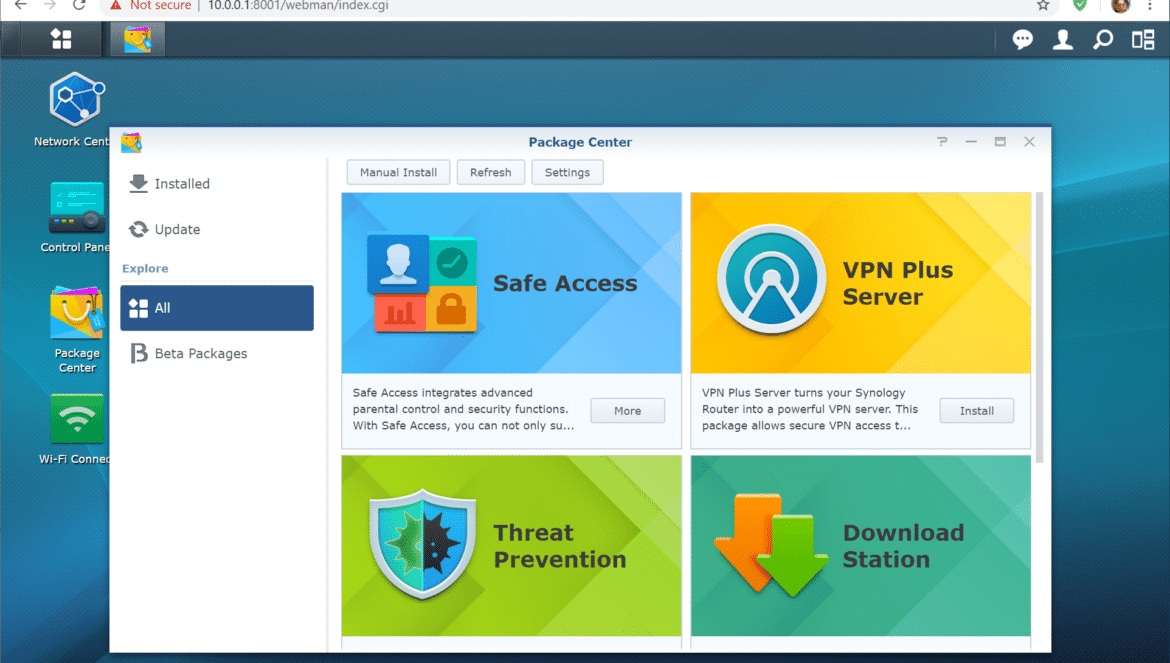Click the Explore section heading
Image resolution: width=1170 pixels, height=663 pixels.
pyautogui.click(x=146, y=268)
